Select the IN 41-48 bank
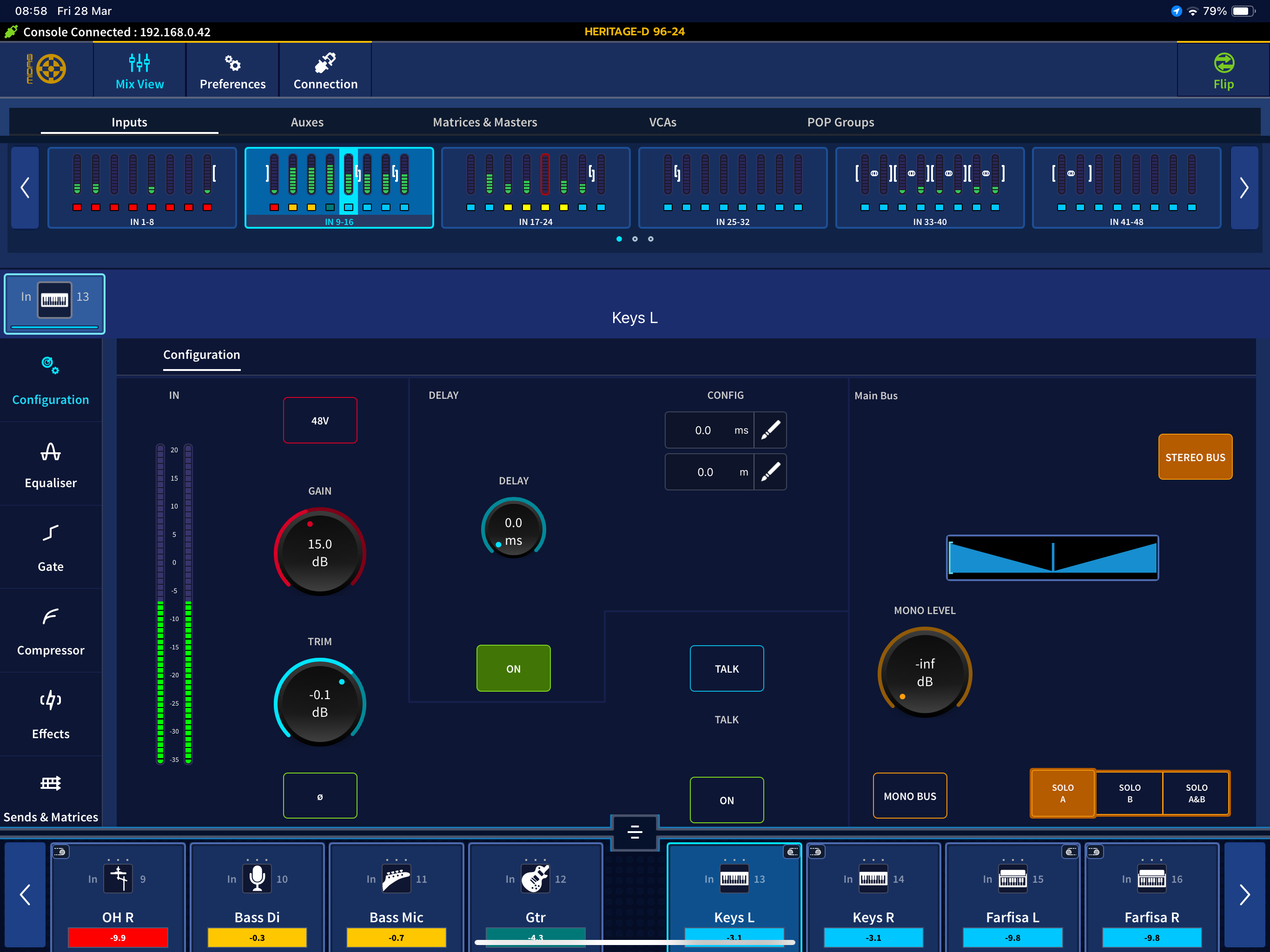 tap(1126, 188)
